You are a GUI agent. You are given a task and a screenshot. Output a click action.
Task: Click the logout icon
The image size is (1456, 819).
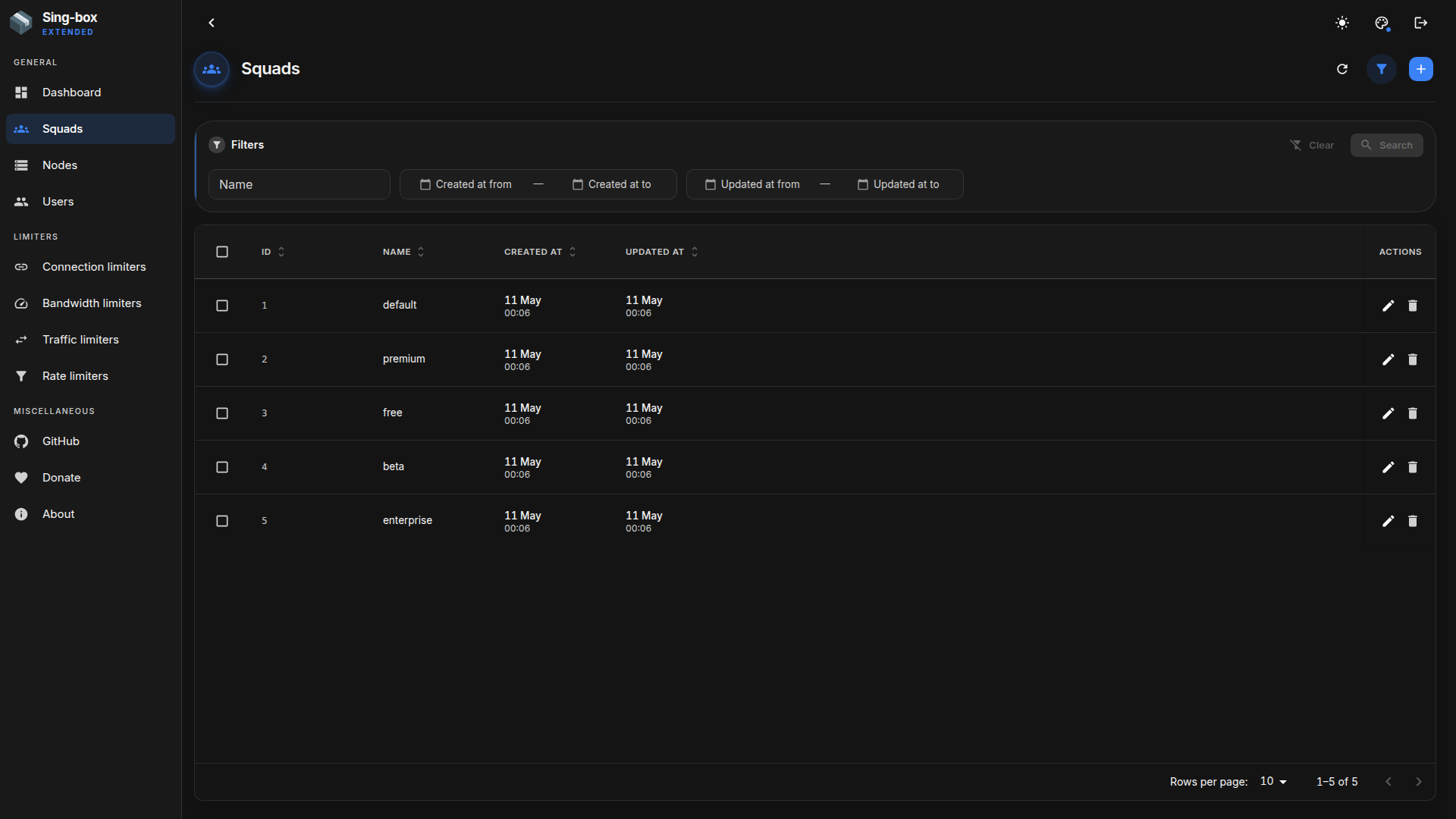click(1421, 23)
